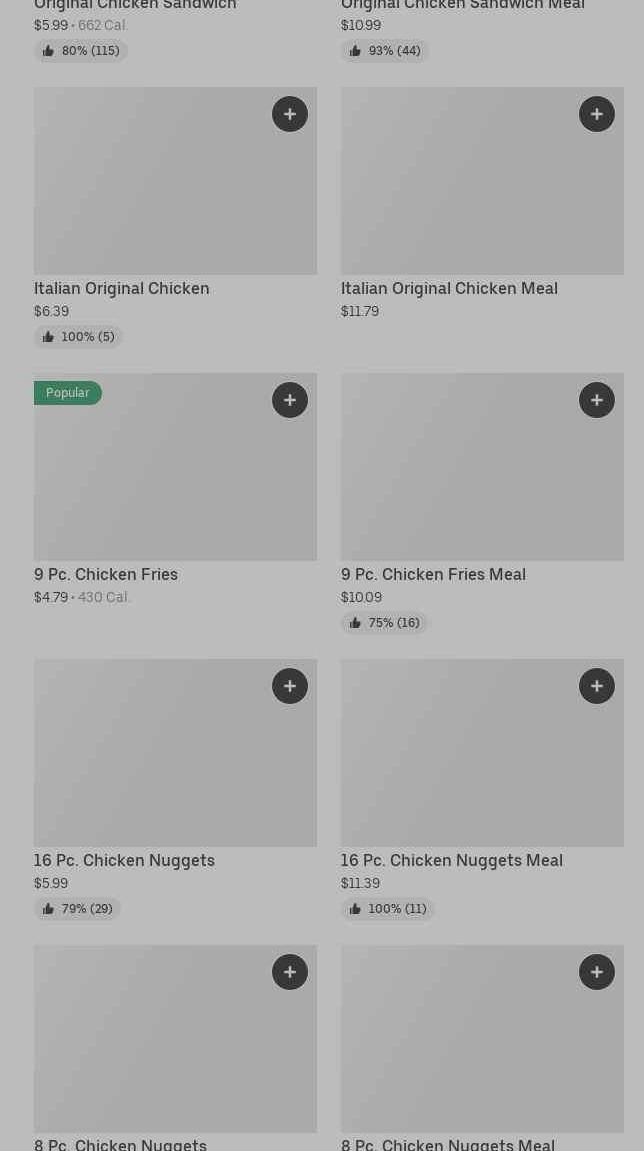Screen dimensions: 644x1151
Task: Click the 75% (16) rating badge
Action: point(384,623)
